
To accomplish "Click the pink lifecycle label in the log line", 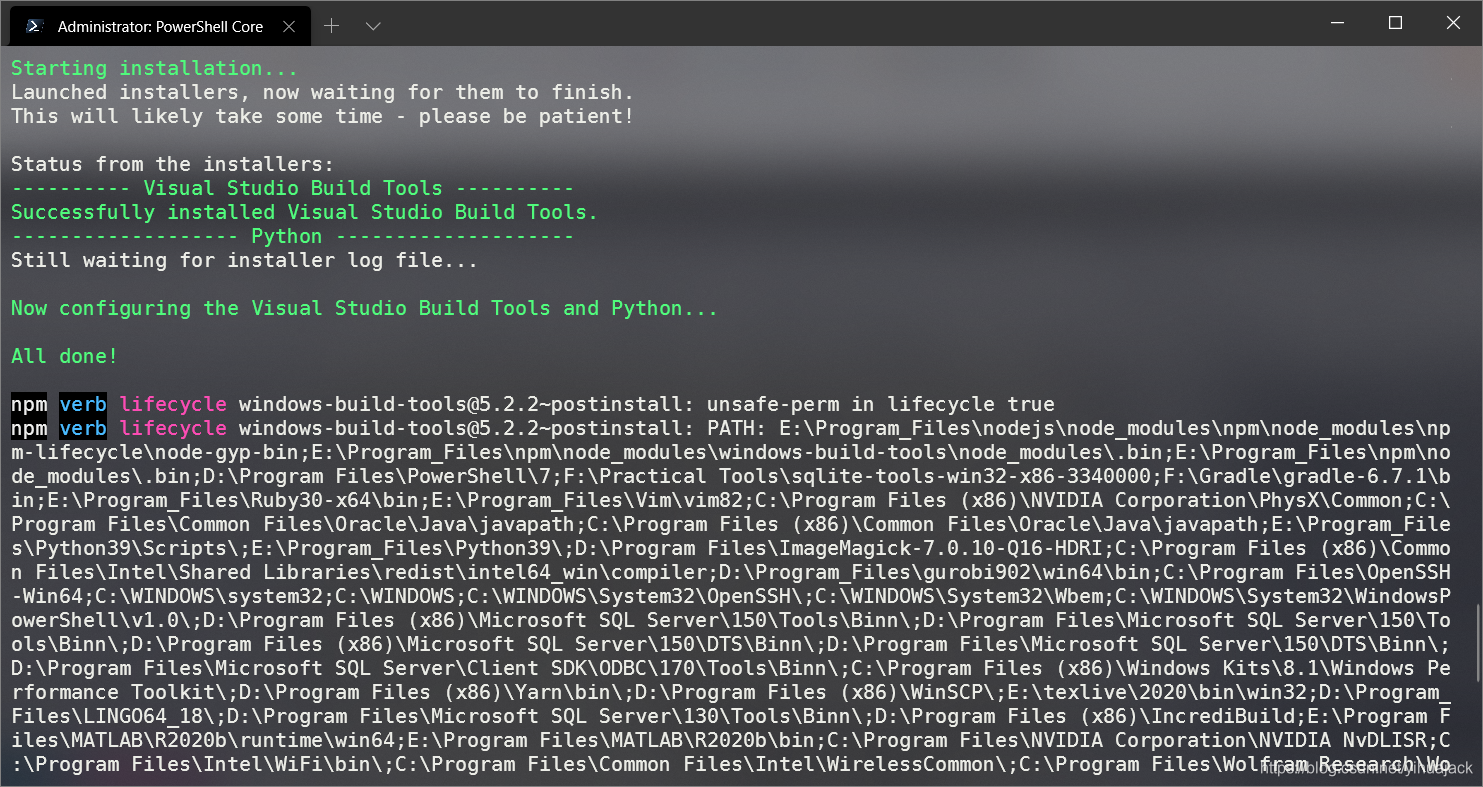I will 172,404.
